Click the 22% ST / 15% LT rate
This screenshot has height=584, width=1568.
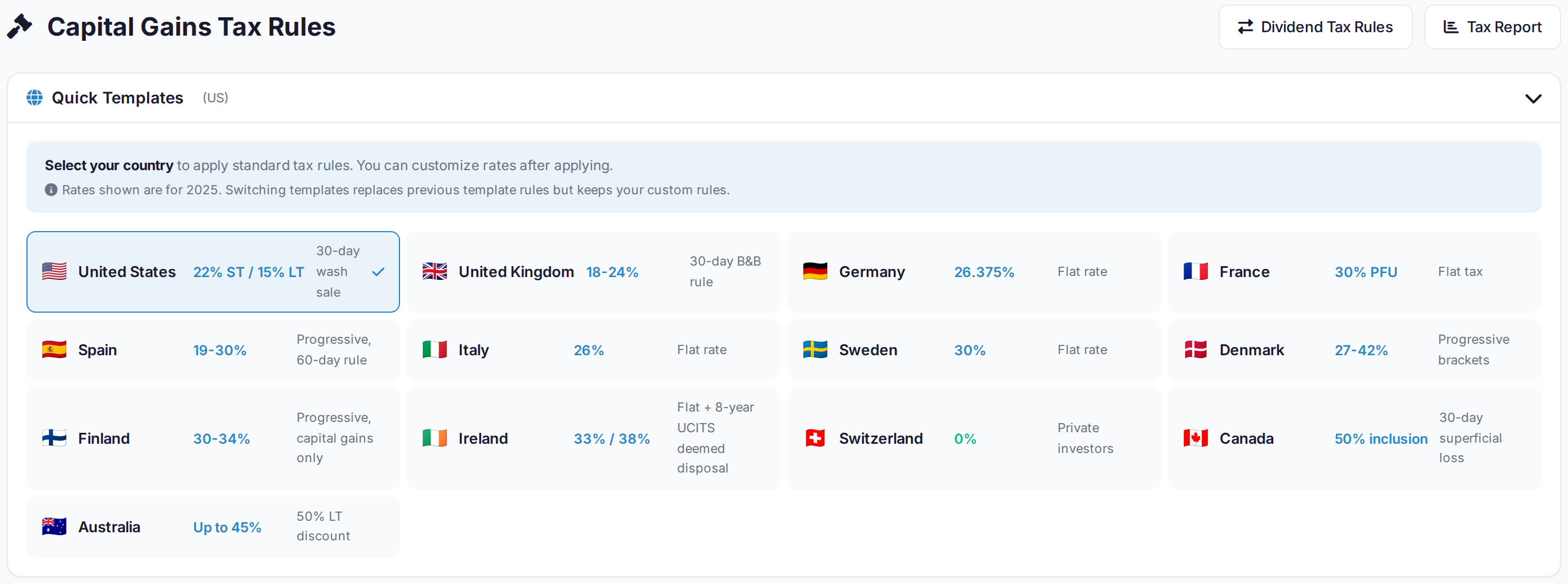pos(248,272)
